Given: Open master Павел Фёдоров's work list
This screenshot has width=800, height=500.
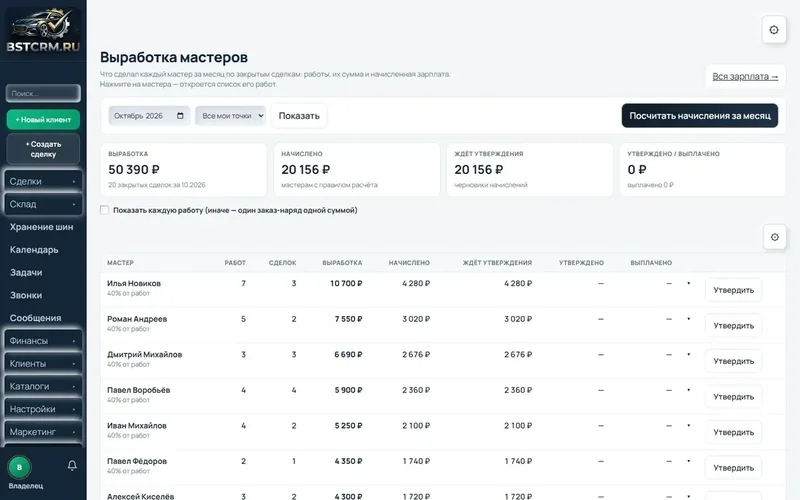Looking at the screenshot, I should 137,461.
